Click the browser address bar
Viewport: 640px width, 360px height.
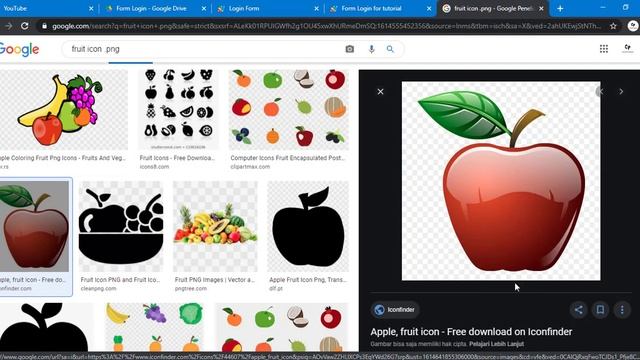coord(327,26)
